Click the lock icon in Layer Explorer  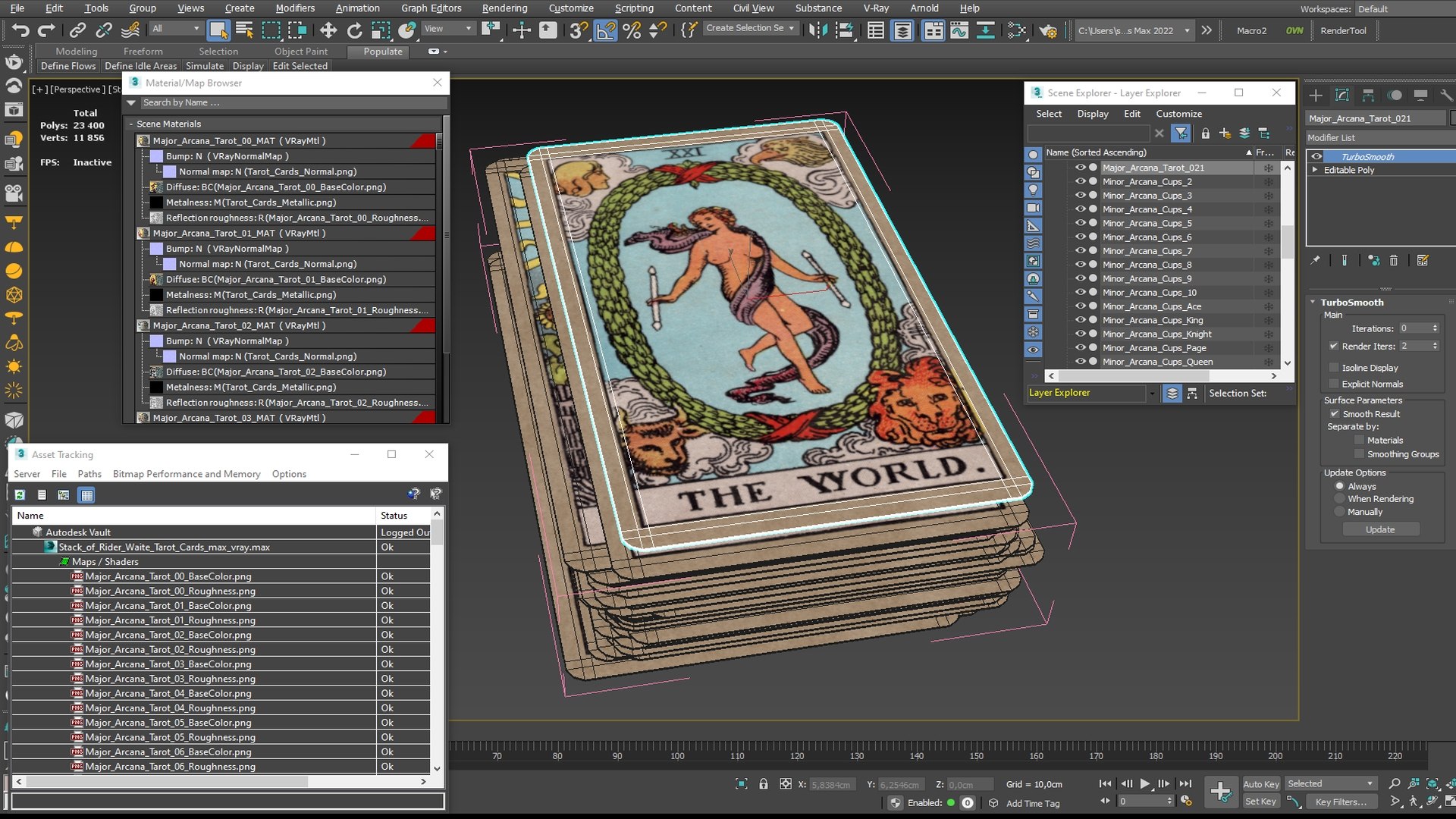[1205, 133]
